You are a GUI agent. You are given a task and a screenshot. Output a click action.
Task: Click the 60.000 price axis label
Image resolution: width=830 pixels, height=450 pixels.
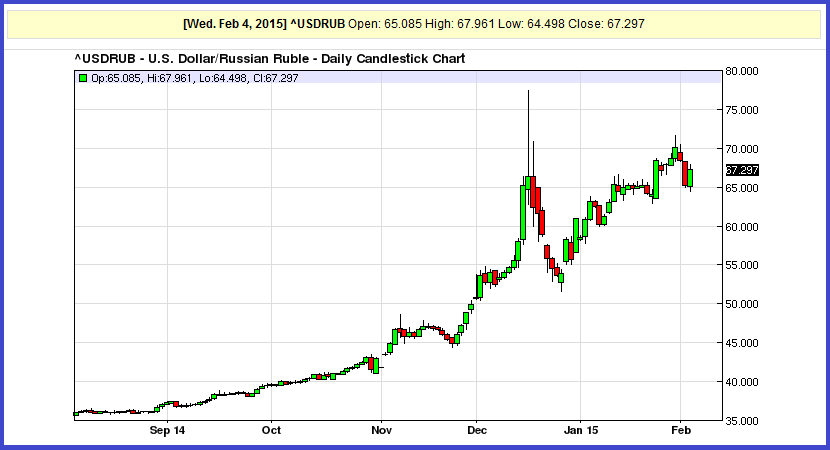tap(742, 227)
